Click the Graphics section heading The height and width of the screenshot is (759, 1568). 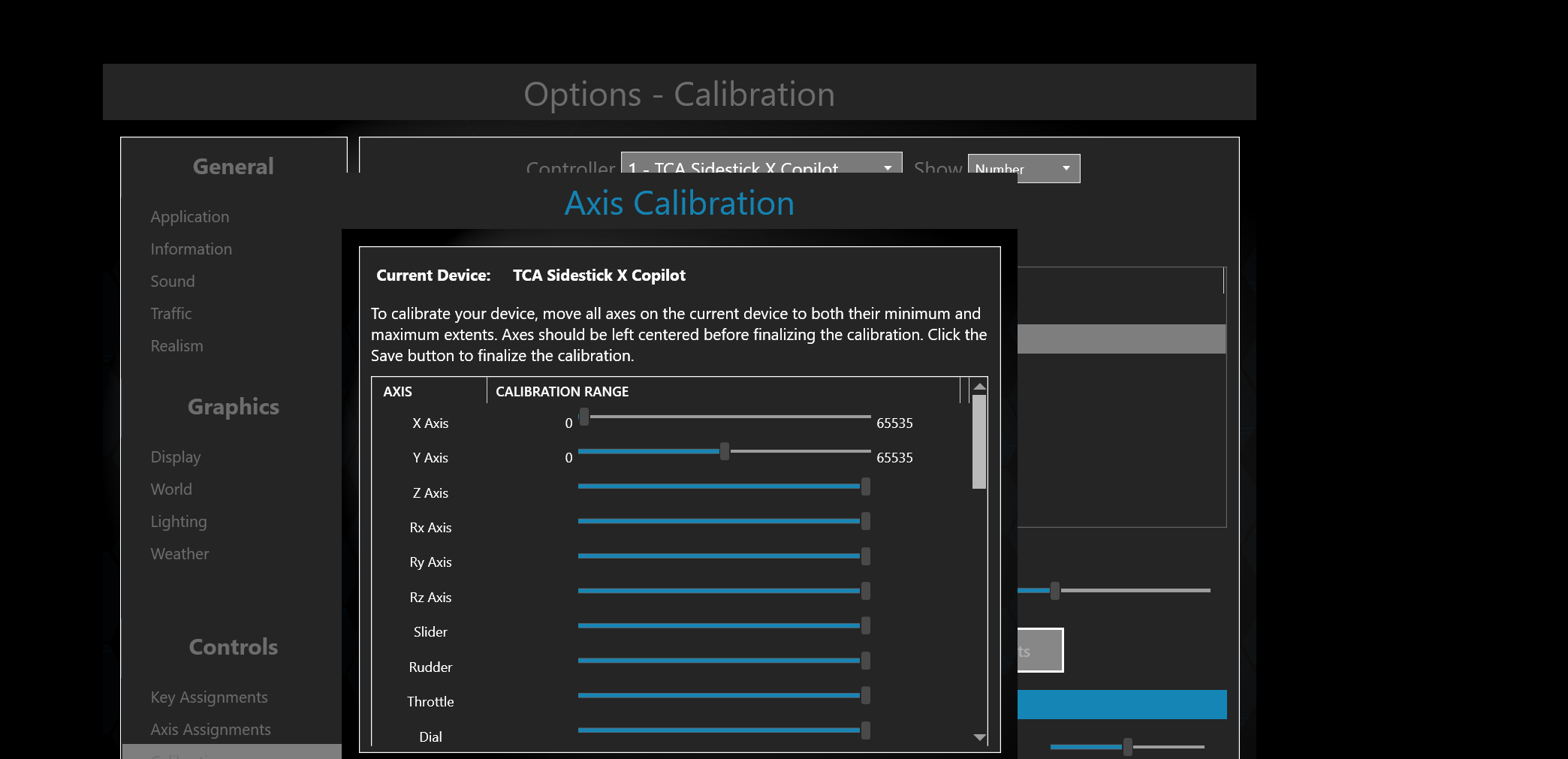(234, 407)
